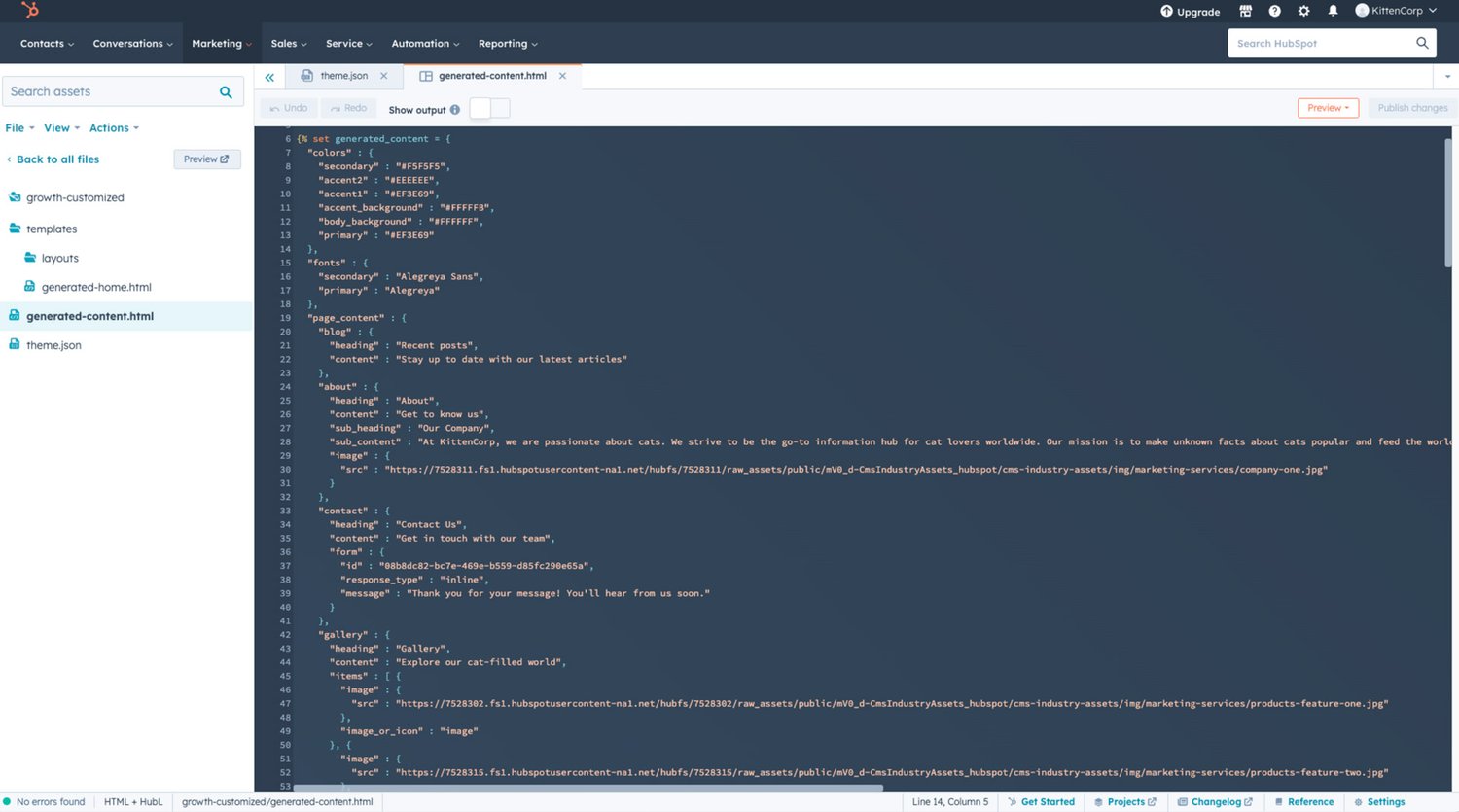Open the Projects link

[1125, 802]
